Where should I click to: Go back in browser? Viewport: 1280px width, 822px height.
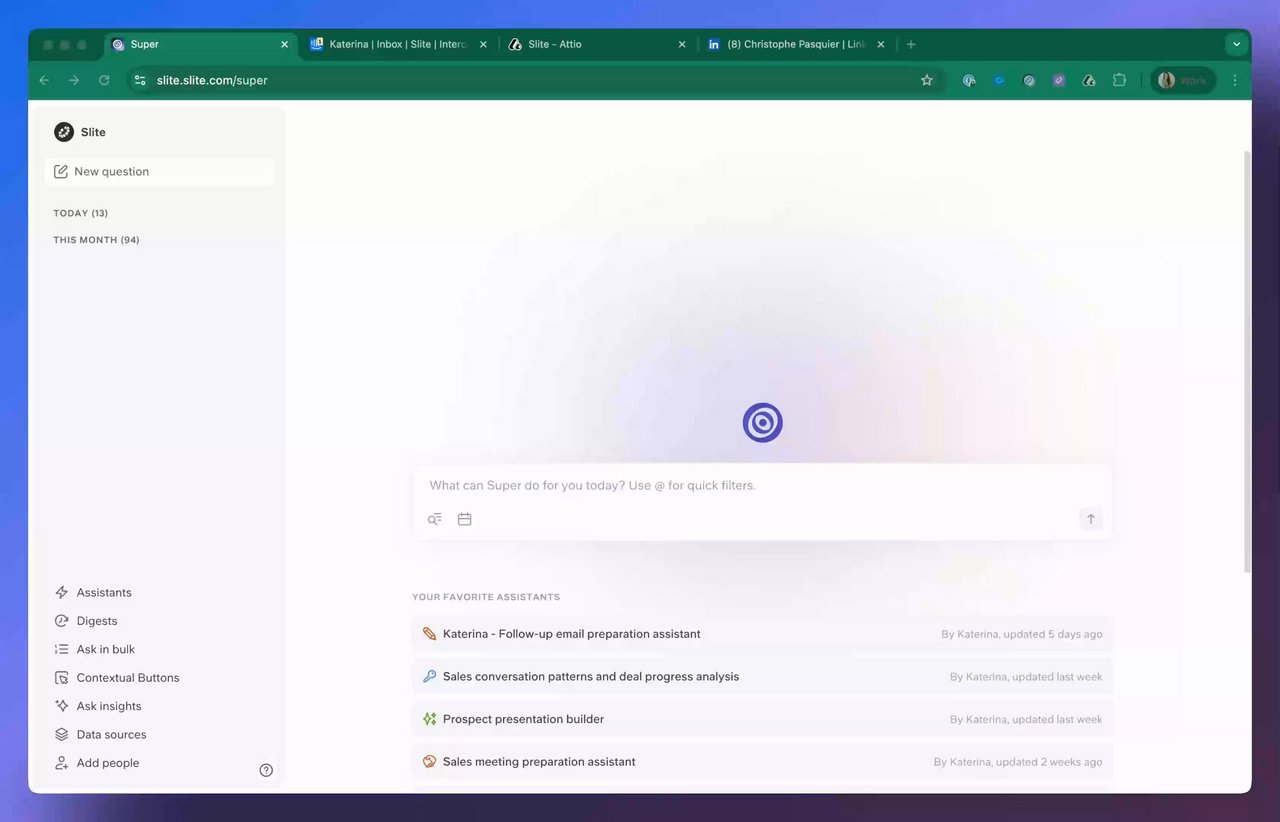pyautogui.click(x=44, y=80)
